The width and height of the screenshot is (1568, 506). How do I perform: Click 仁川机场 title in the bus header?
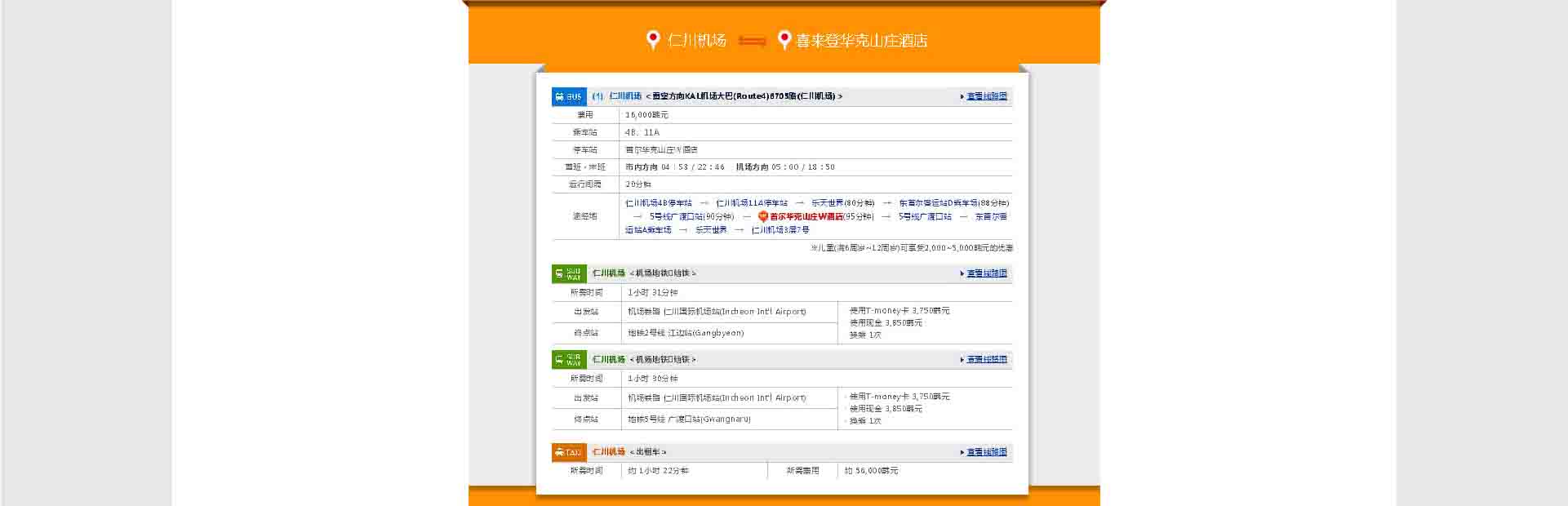(624, 96)
